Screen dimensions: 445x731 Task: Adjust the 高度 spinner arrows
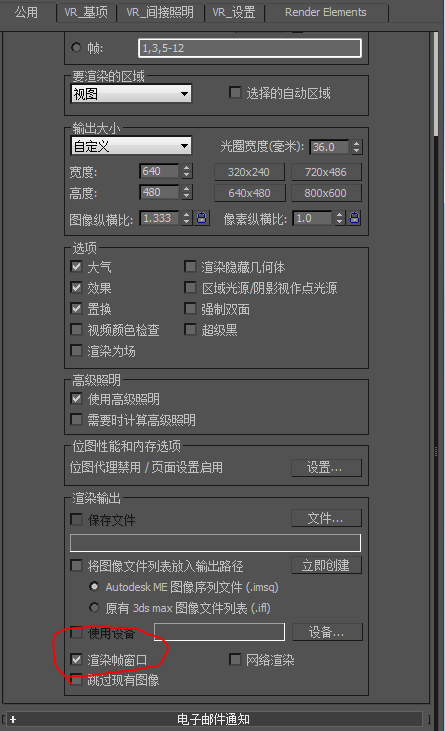[187, 192]
